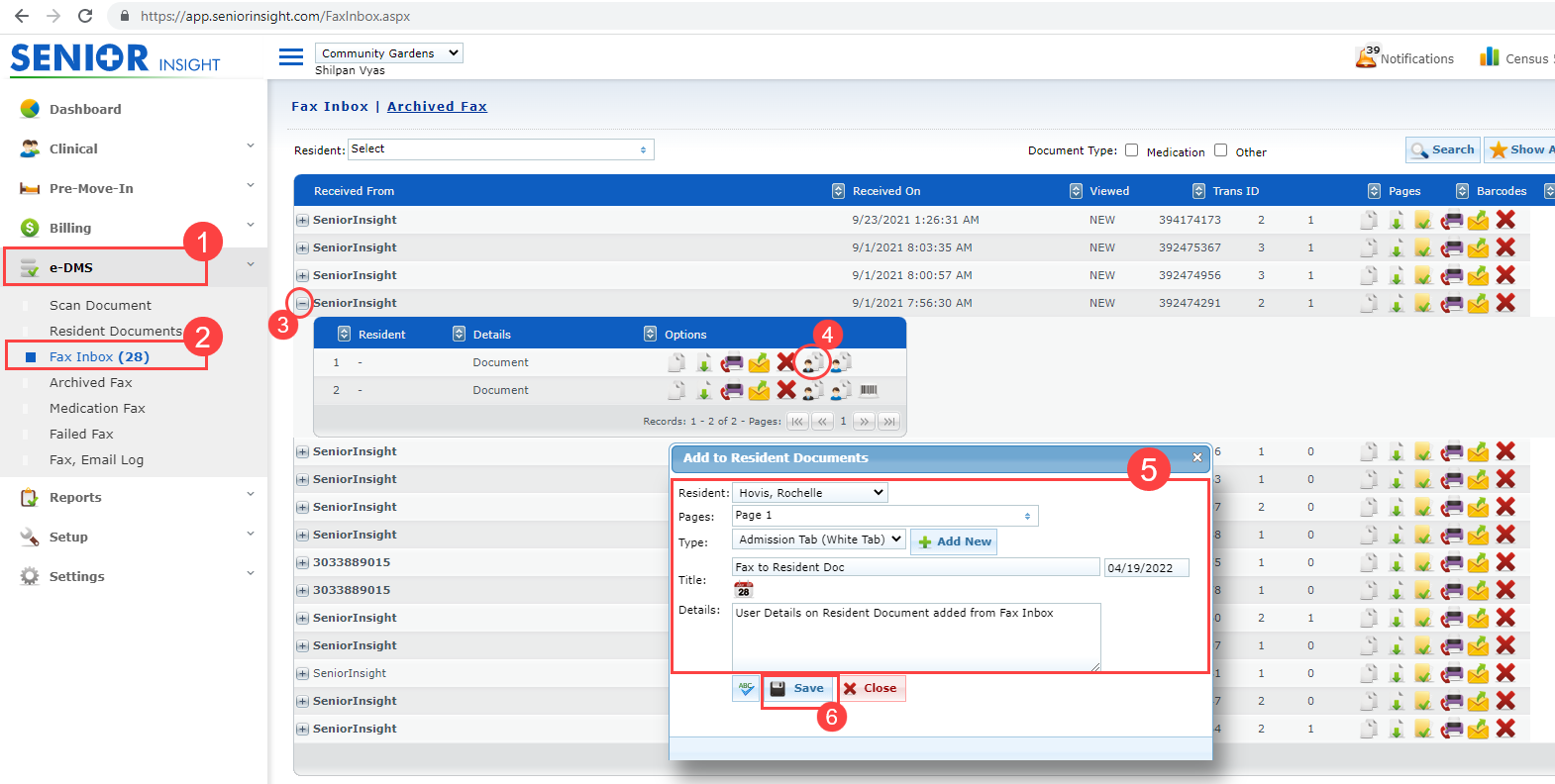This screenshot has height=784, width=1555.
Task: Click the barcode icon in page 2 row
Action: (x=869, y=390)
